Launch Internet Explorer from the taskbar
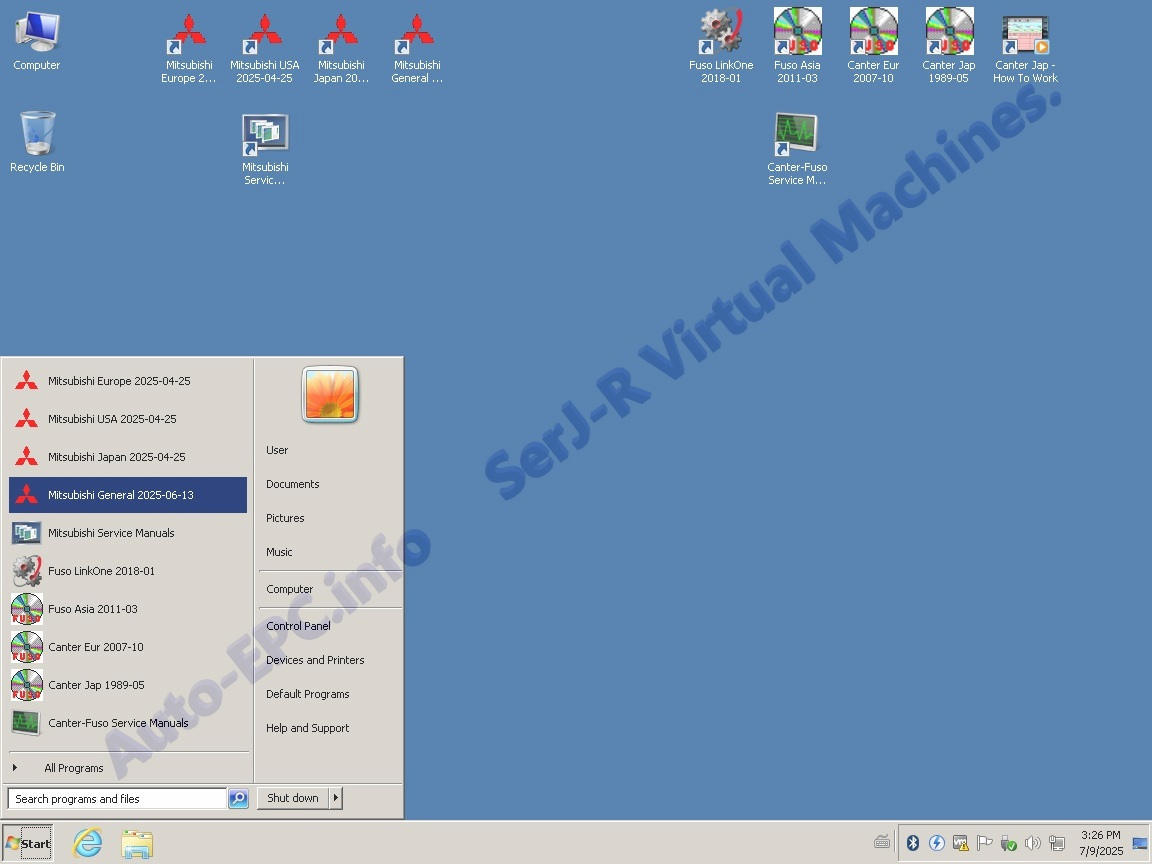 88,843
